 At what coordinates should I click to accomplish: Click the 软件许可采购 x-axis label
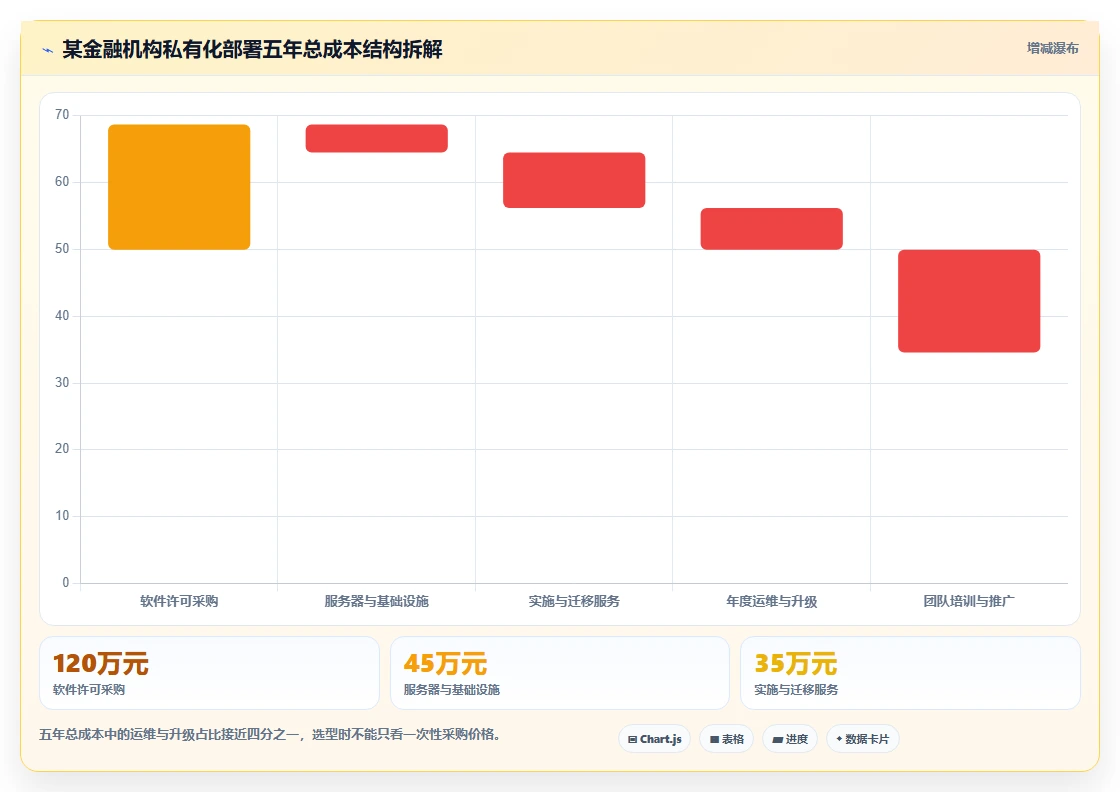179,601
